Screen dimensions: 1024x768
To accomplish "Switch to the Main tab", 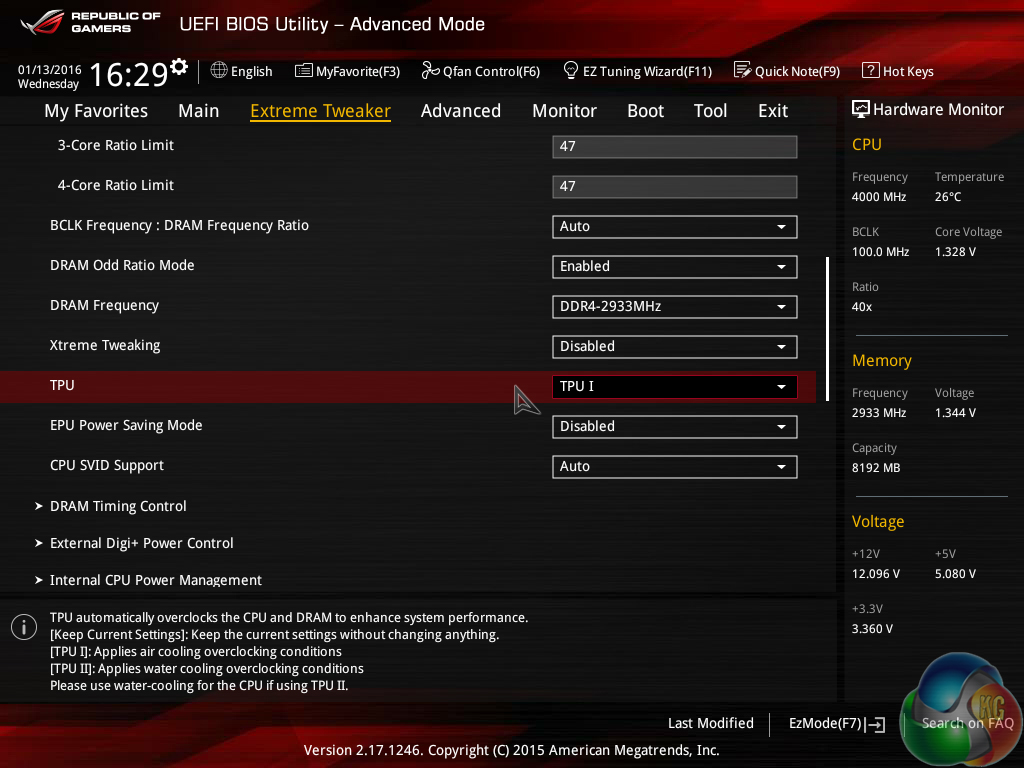I will (x=199, y=111).
